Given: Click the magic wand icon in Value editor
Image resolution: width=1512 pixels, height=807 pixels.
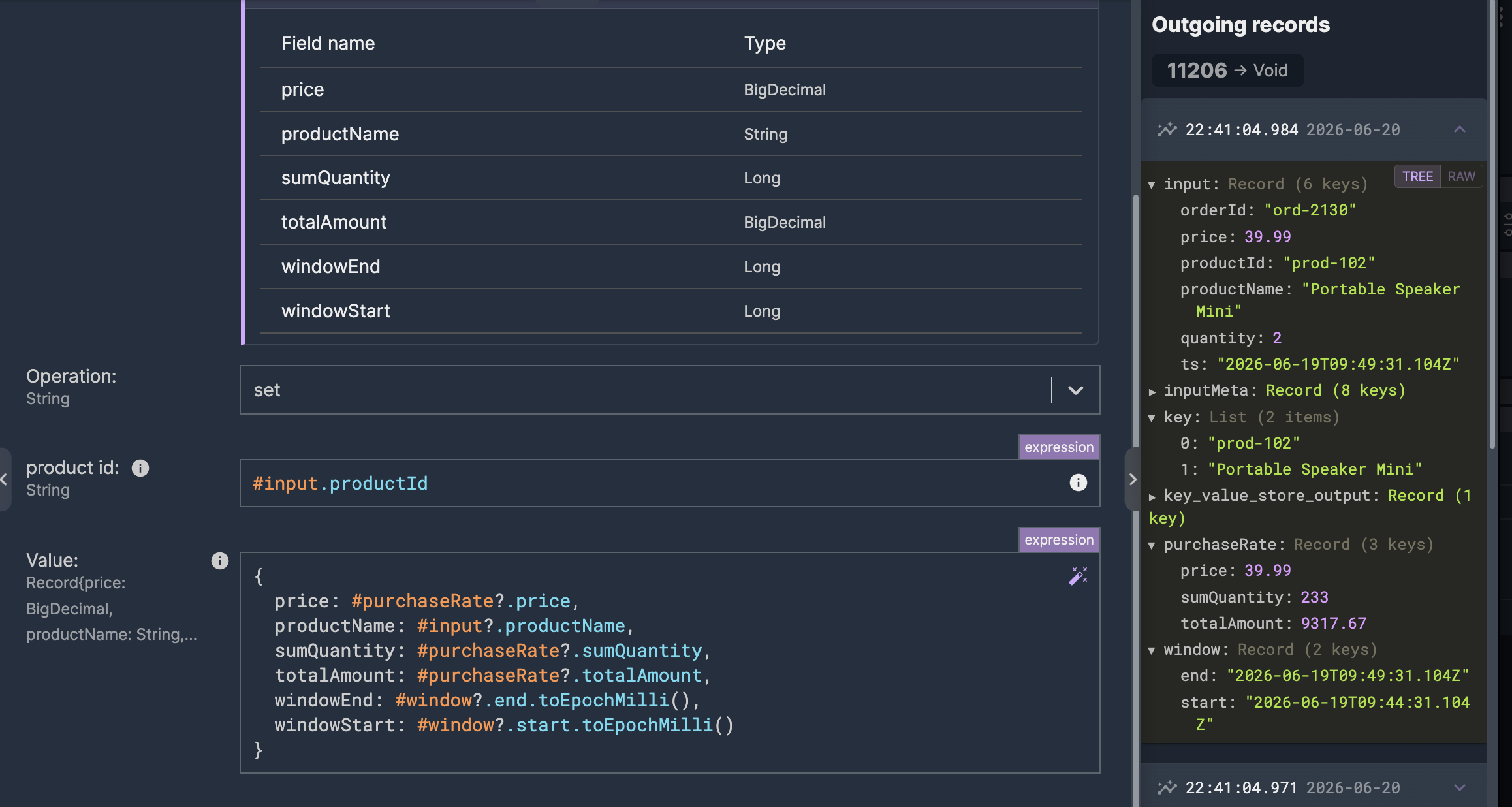Looking at the screenshot, I should click(x=1078, y=576).
